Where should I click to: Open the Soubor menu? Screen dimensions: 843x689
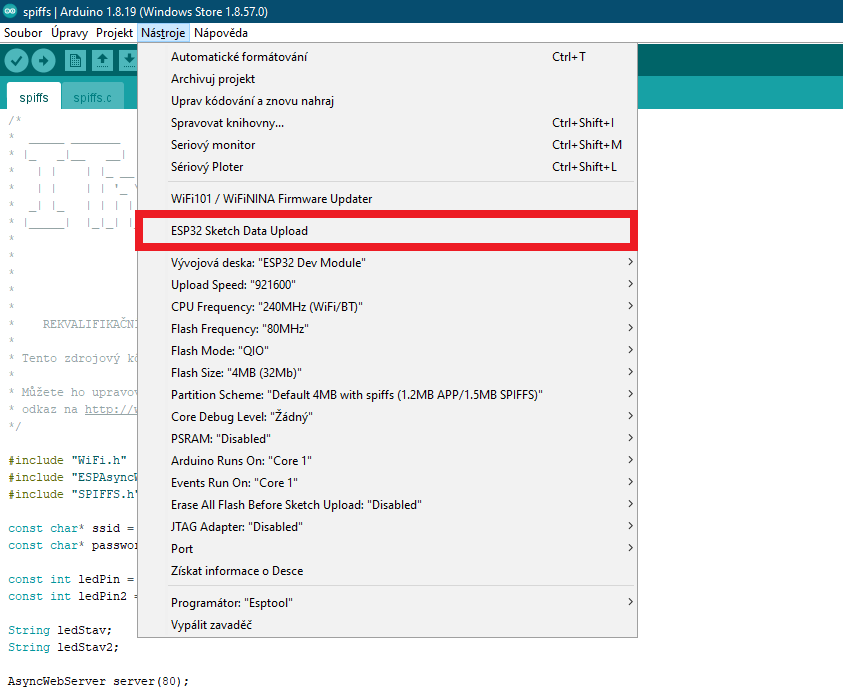click(x=23, y=33)
